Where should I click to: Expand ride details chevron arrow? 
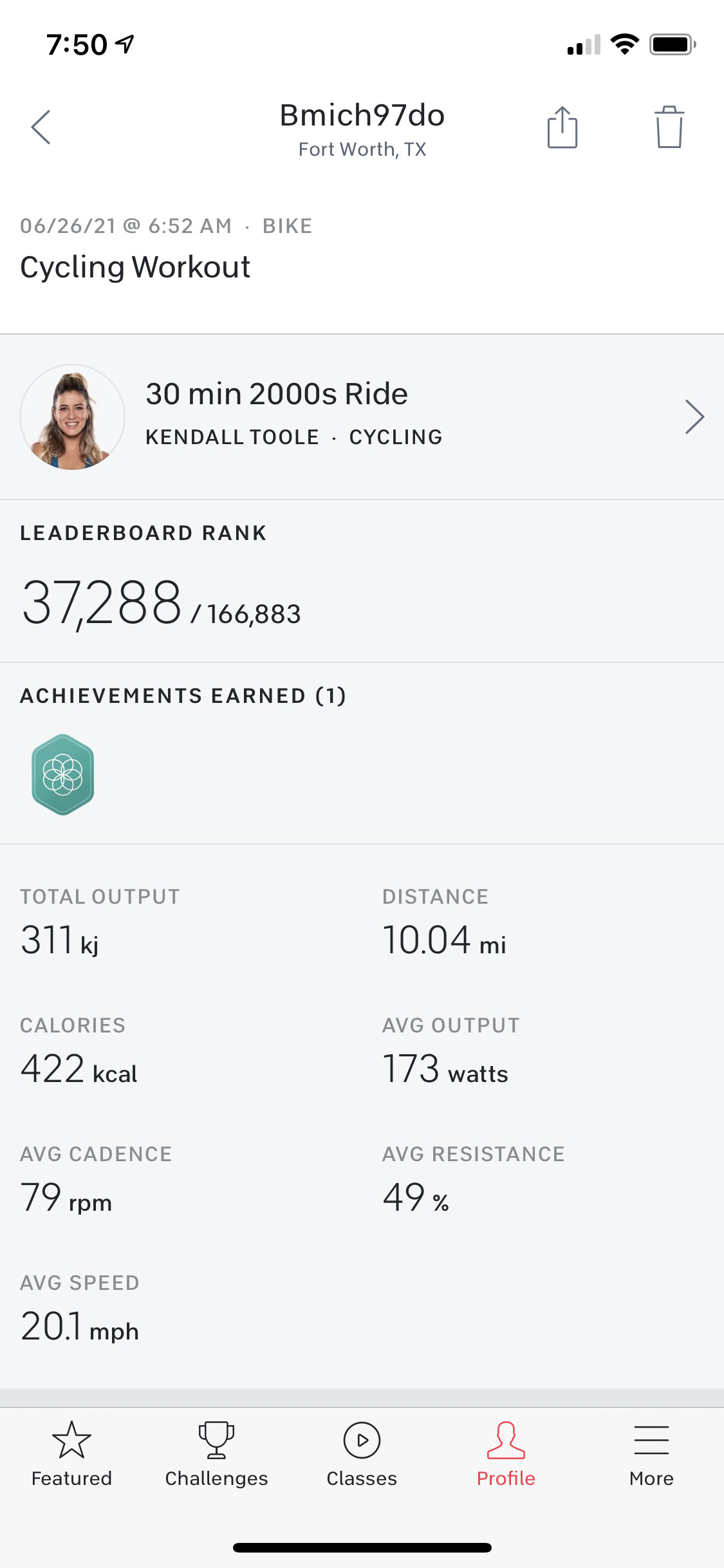point(694,417)
